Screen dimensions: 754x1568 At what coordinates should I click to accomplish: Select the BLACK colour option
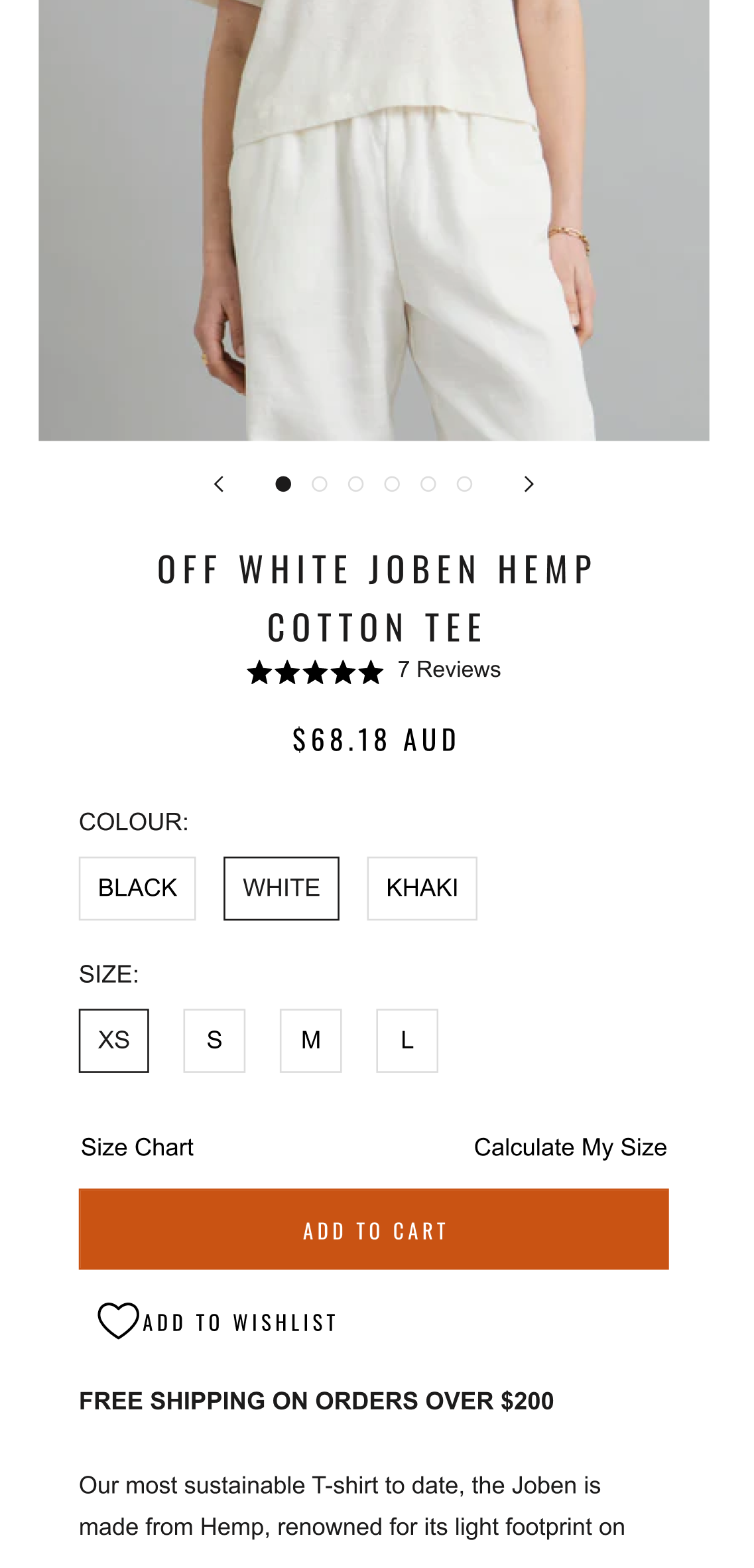137,889
